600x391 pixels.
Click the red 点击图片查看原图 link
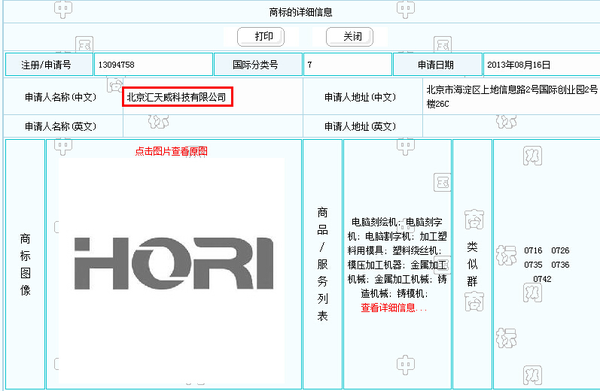pos(171,151)
